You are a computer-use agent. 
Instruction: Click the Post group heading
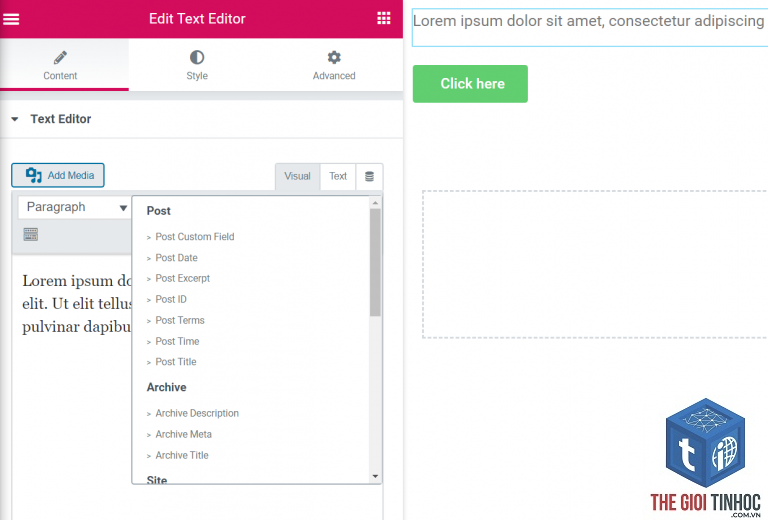pyautogui.click(x=159, y=211)
